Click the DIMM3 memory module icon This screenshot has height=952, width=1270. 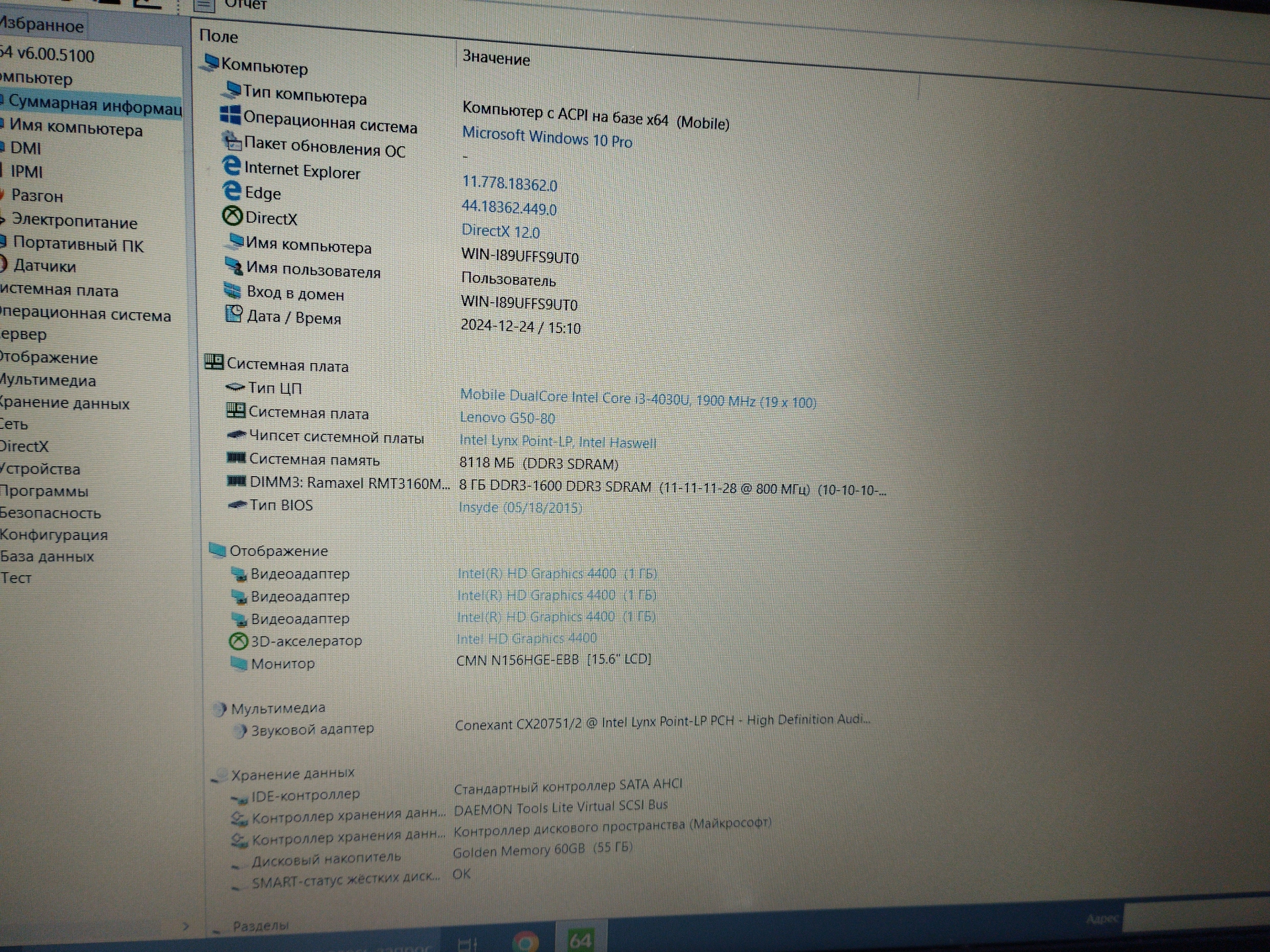pos(237,481)
